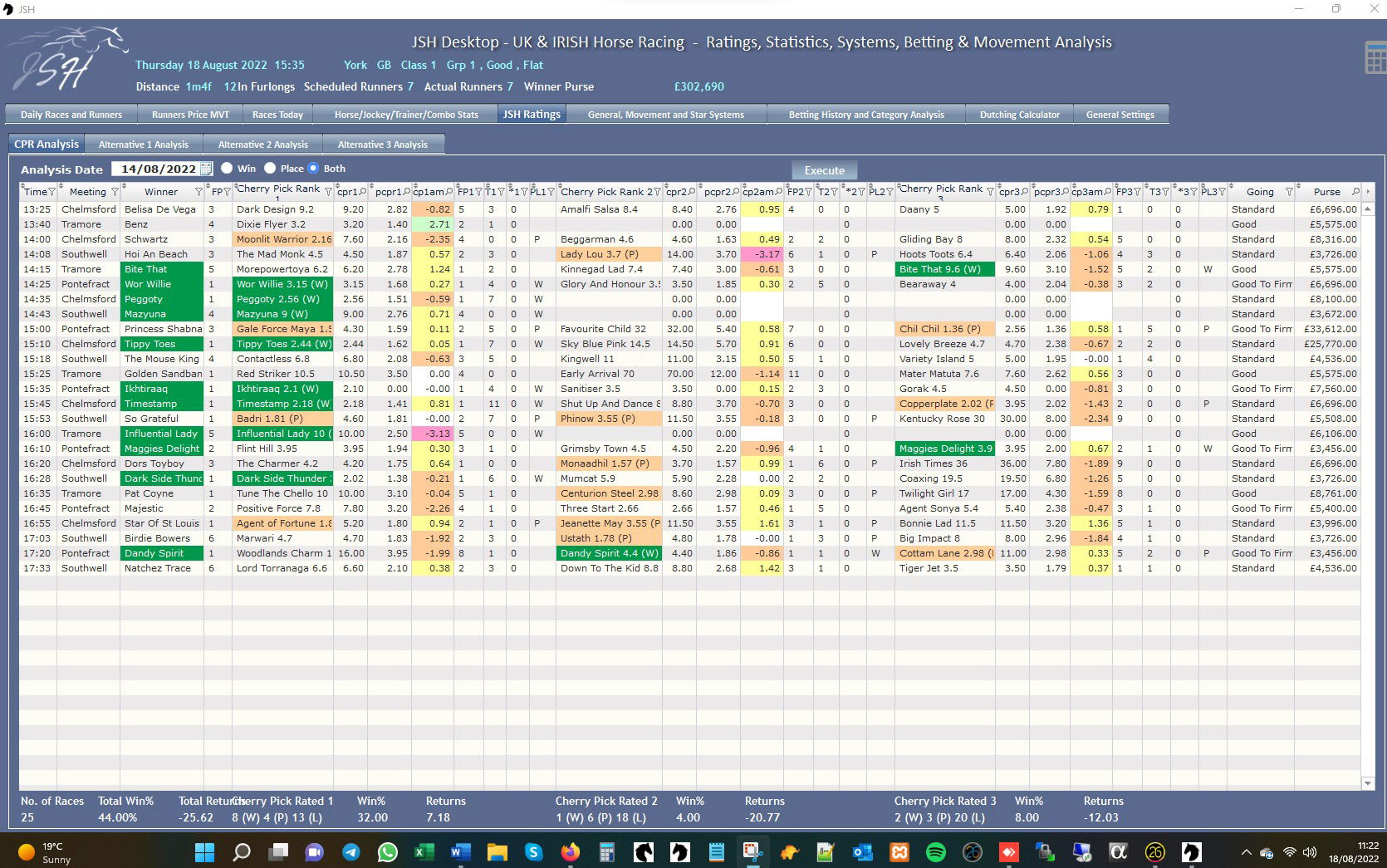Screen dimensions: 1387x868
Task: Click the Purse column search magnifier
Action: tap(1355, 192)
